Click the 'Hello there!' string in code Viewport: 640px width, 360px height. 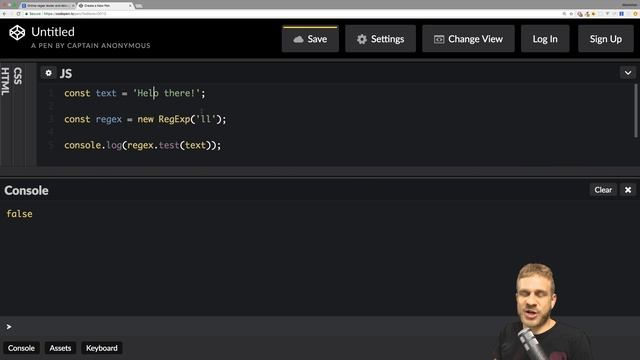tap(167, 93)
